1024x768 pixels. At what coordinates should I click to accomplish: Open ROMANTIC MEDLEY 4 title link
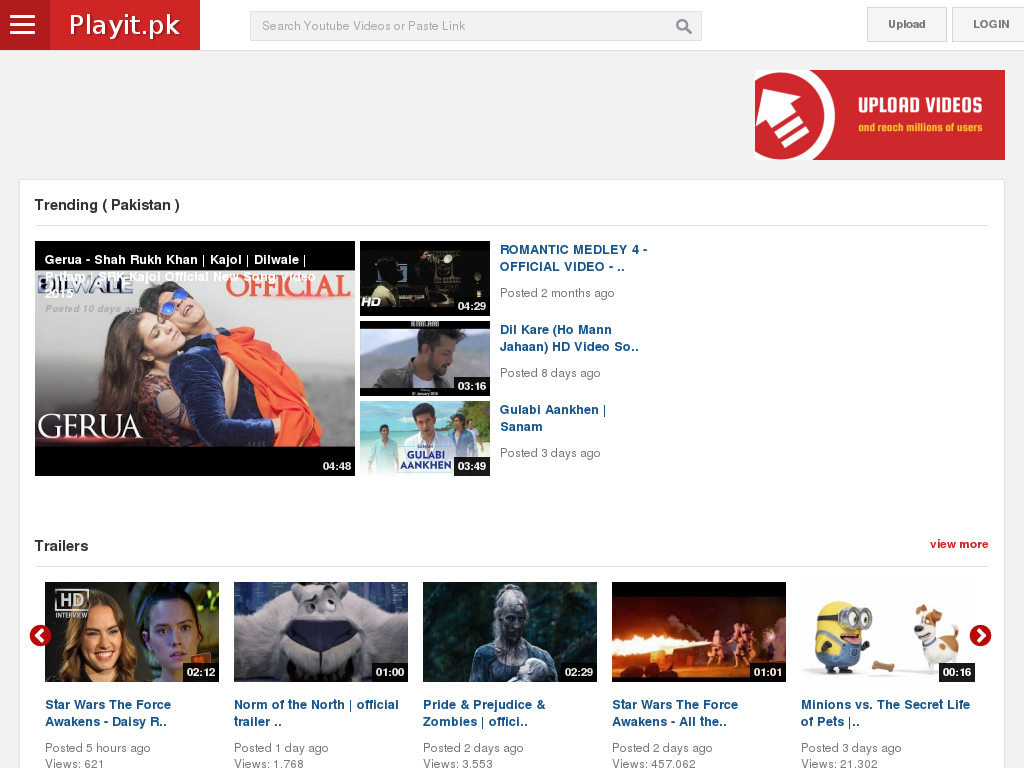pyautogui.click(x=573, y=258)
